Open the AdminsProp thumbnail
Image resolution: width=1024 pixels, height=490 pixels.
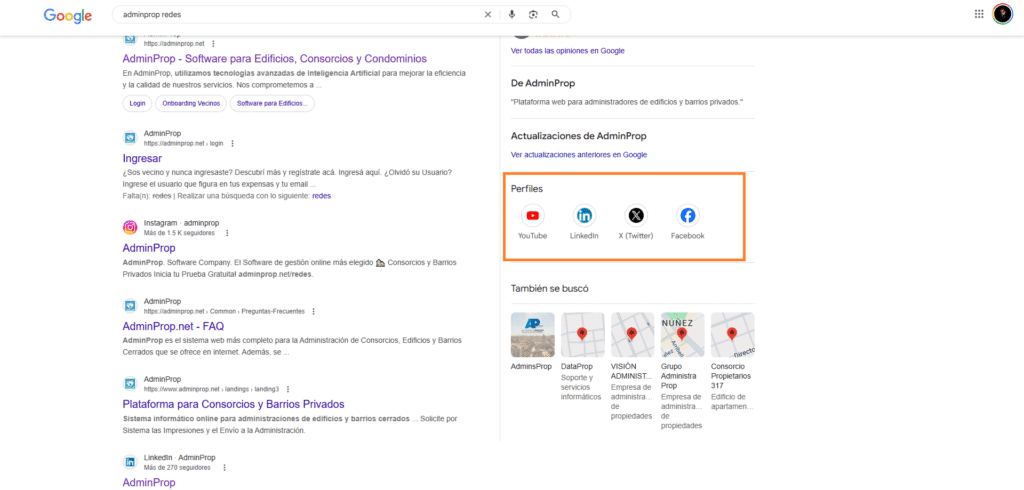[x=532, y=335]
